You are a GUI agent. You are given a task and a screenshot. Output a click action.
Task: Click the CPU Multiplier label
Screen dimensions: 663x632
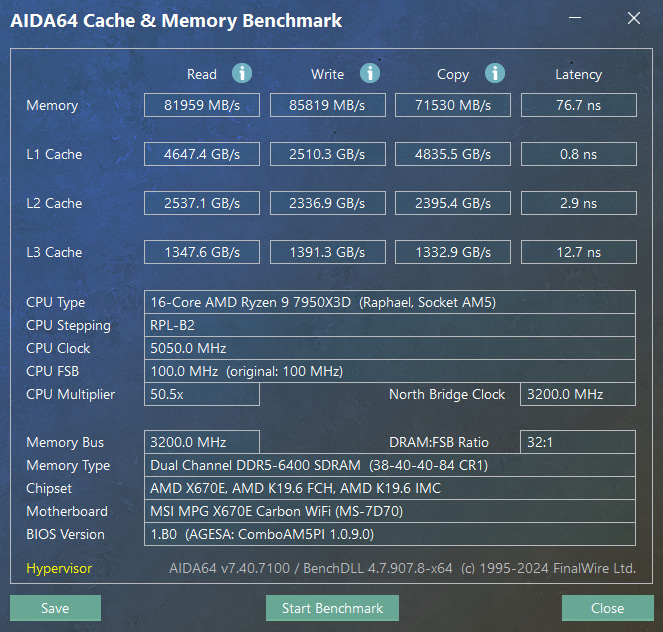coord(71,394)
